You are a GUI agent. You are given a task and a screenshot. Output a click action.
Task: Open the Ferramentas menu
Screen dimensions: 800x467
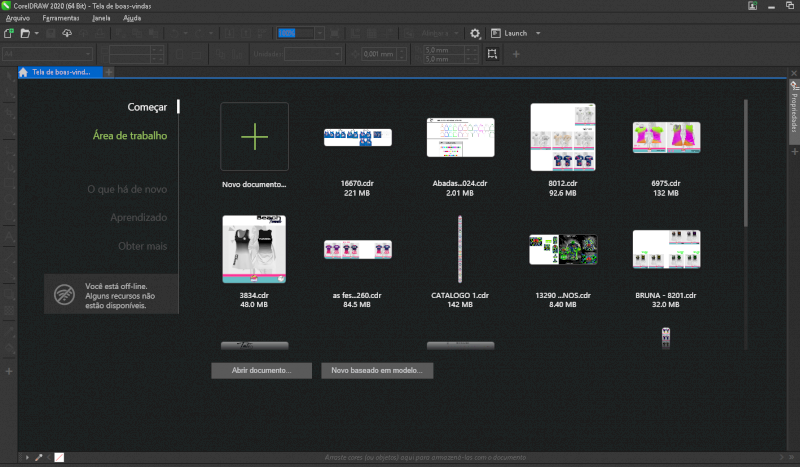click(61, 18)
